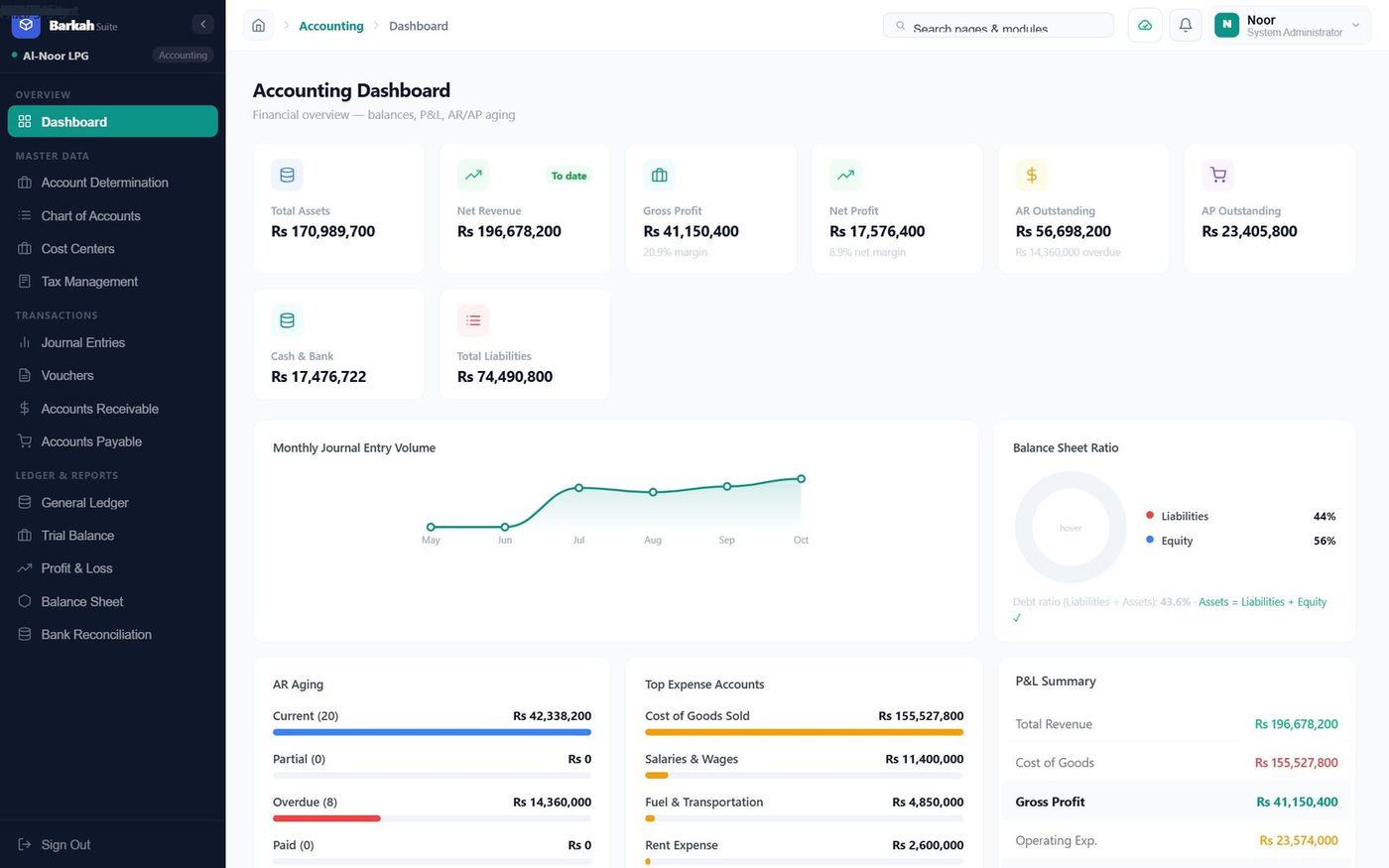
Task: Open Accounts Payable
Action: tap(112, 441)
